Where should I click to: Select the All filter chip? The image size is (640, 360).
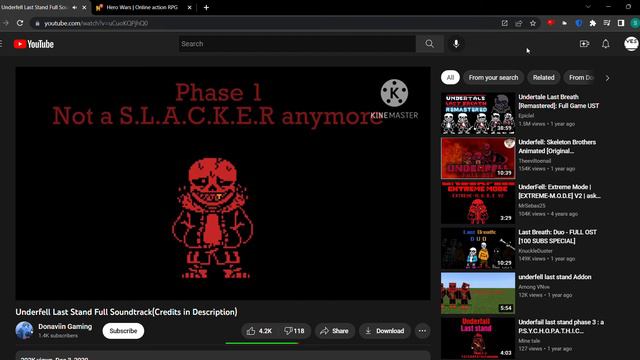click(450, 78)
